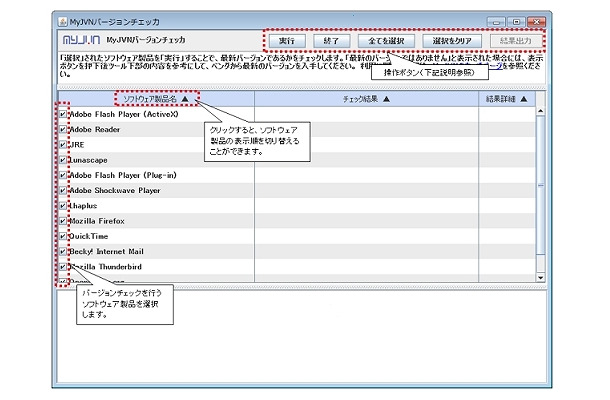Sort by チェック結果 column header
610x400 pixels.
(x=366, y=99)
